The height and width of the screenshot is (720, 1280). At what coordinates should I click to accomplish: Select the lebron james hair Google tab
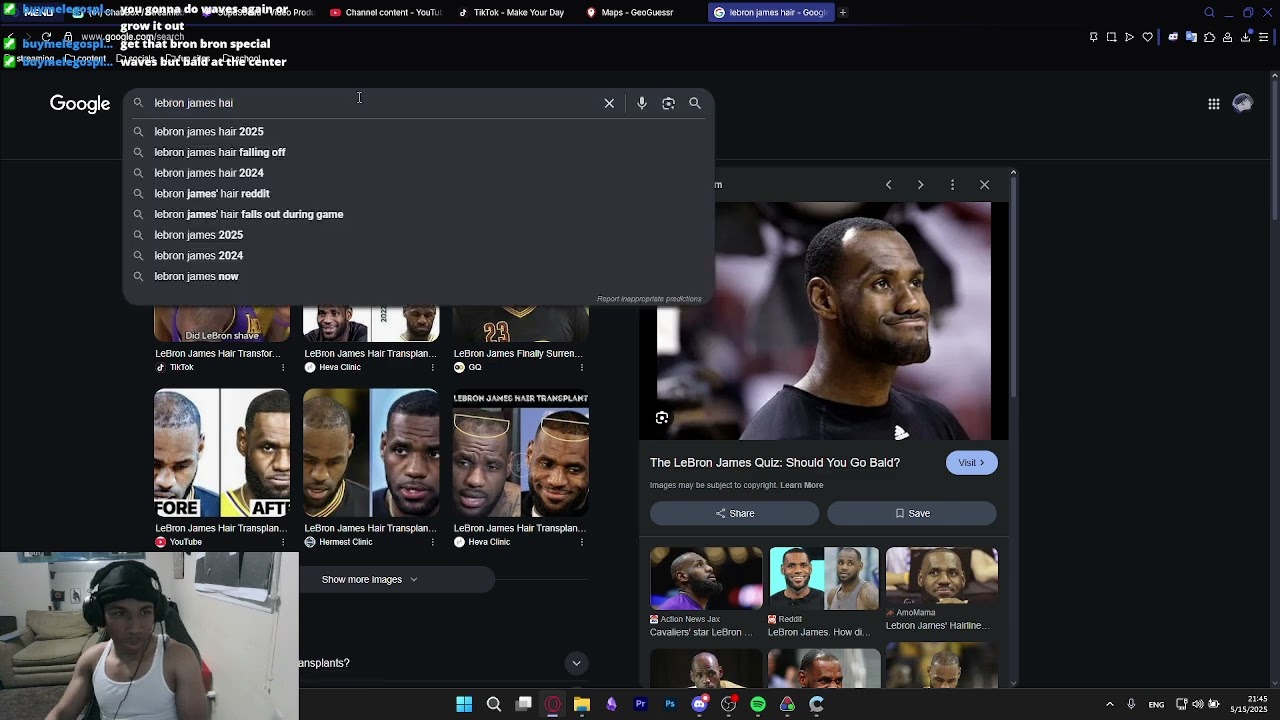[x=771, y=12]
